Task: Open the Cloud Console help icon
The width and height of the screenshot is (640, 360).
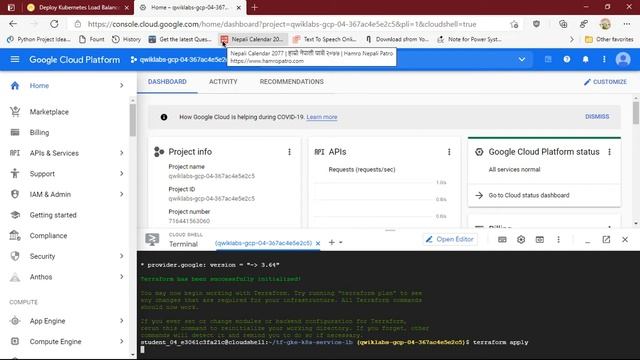Action: pos(567,60)
